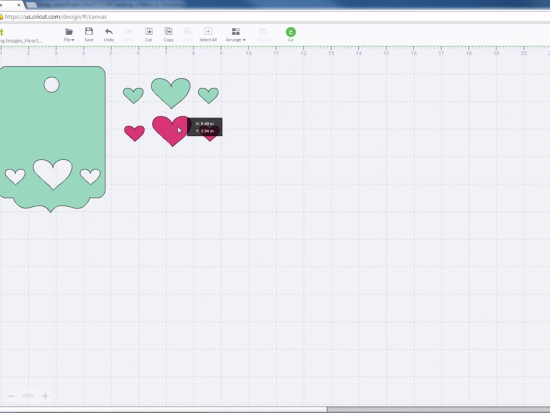Screen dimensions: 550x413
Task: Open the dimmed Align dropdown
Action: 263,35
